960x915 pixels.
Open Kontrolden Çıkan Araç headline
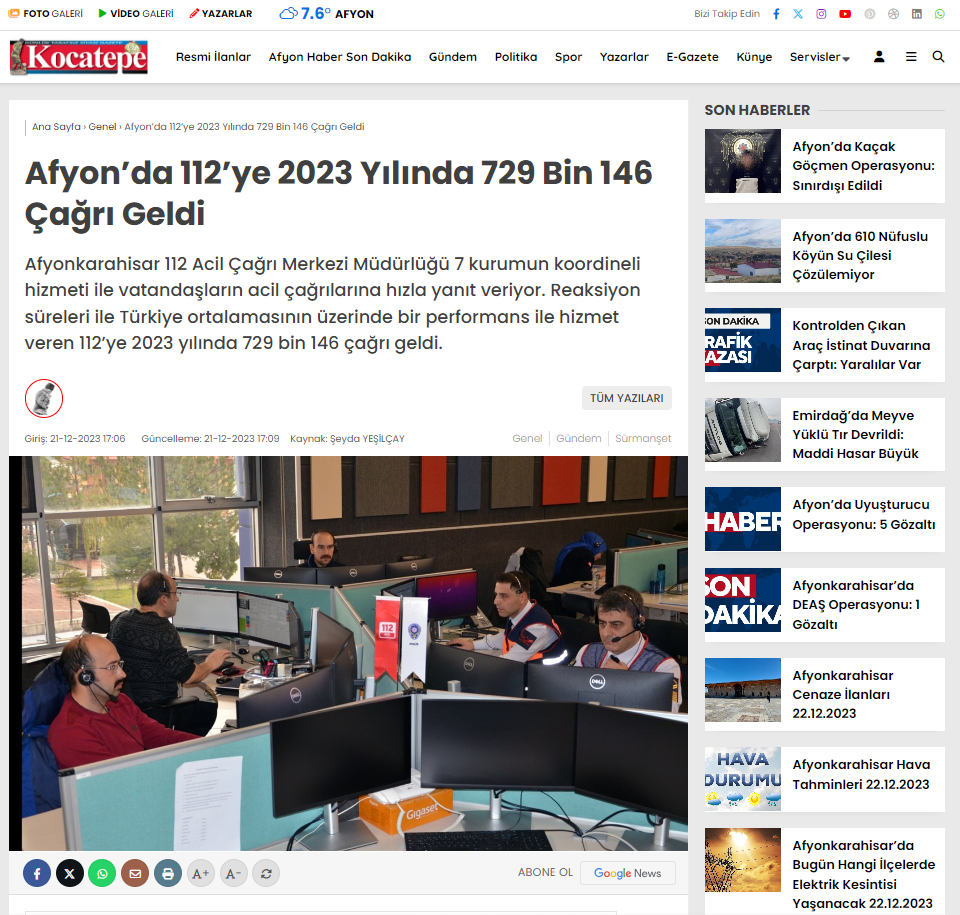click(x=861, y=345)
